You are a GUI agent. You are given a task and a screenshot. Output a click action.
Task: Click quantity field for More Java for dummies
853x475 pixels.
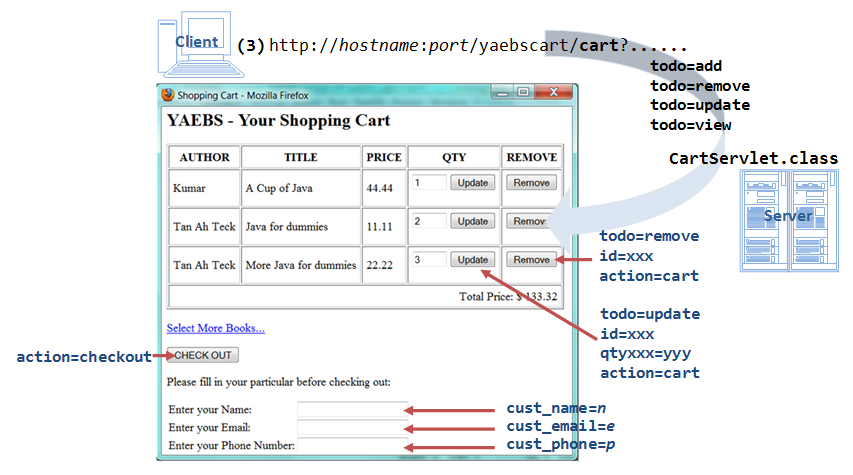pos(429,260)
